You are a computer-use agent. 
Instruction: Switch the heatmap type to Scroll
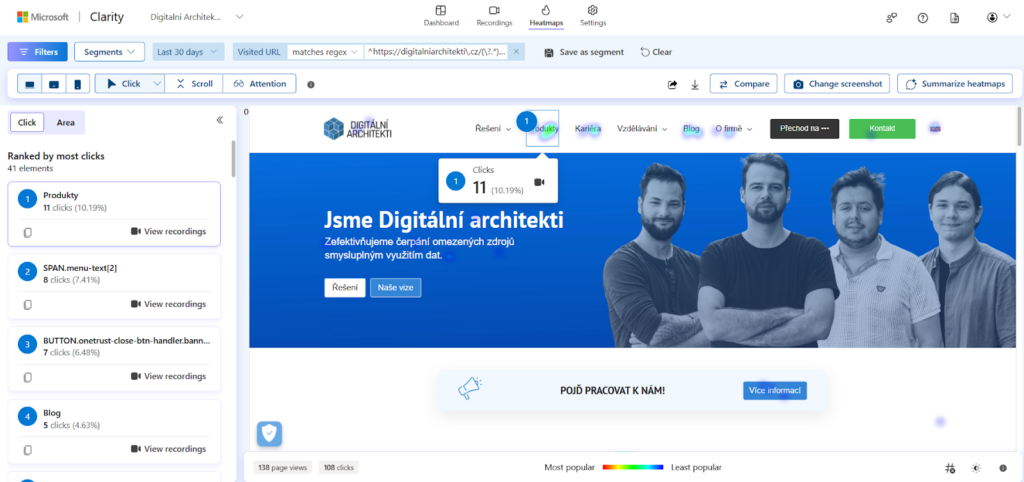click(x=194, y=84)
